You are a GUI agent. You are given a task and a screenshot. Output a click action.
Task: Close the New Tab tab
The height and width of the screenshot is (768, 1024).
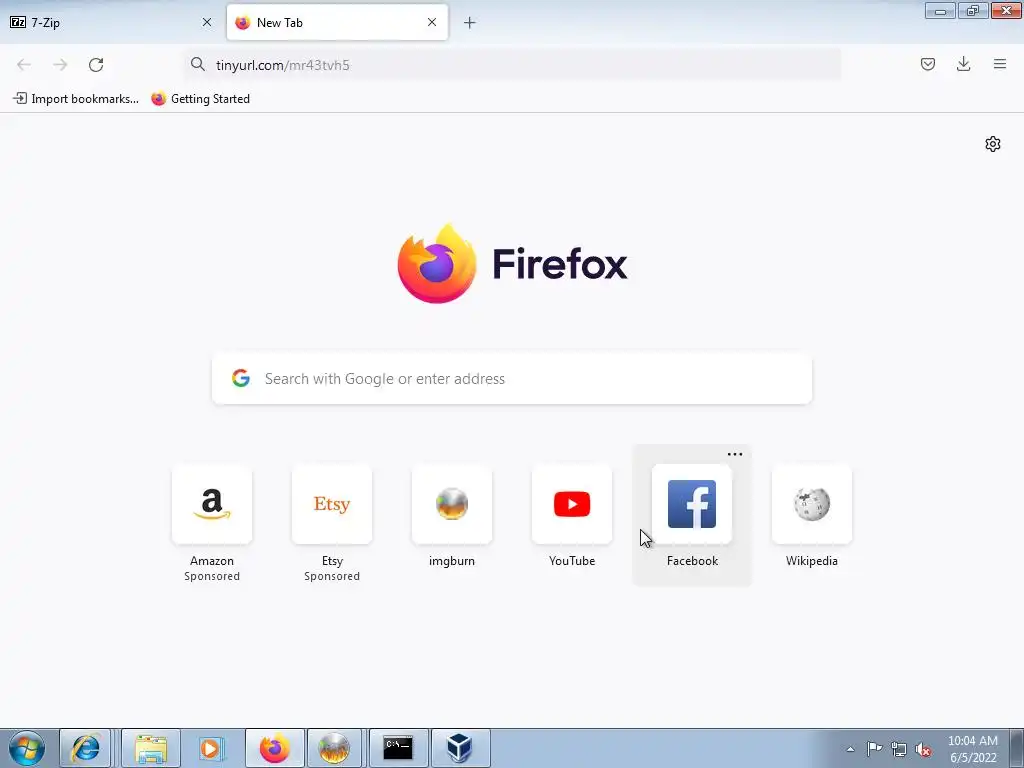[432, 22]
